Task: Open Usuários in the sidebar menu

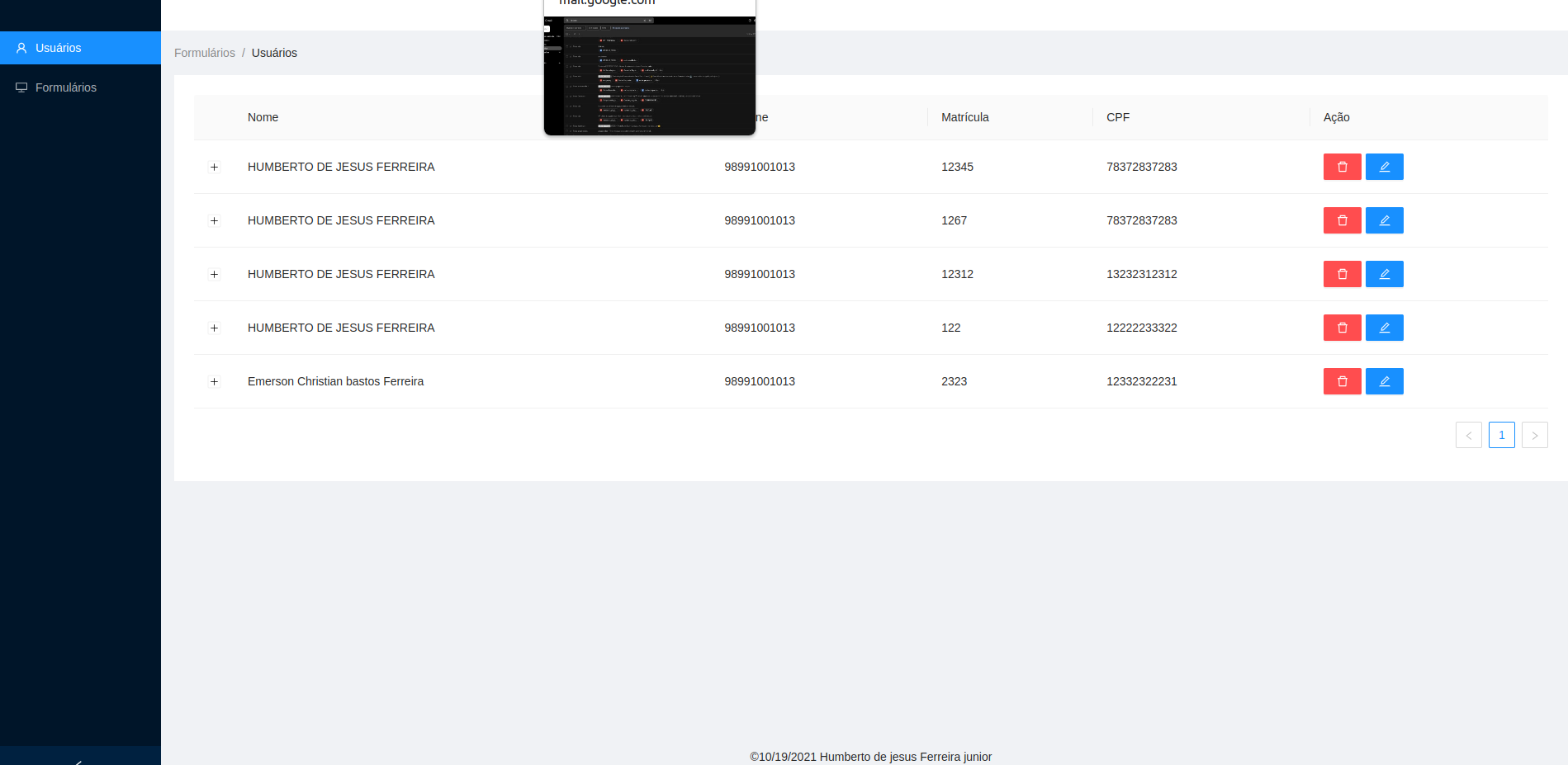Action: point(58,48)
